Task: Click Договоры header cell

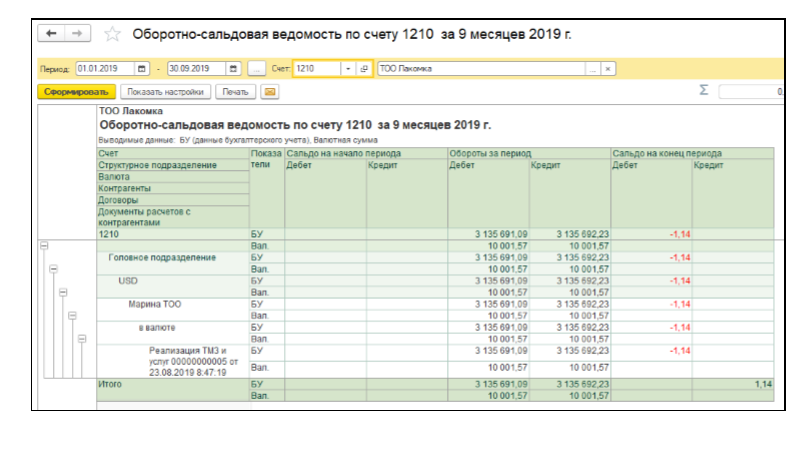Action: pos(173,200)
